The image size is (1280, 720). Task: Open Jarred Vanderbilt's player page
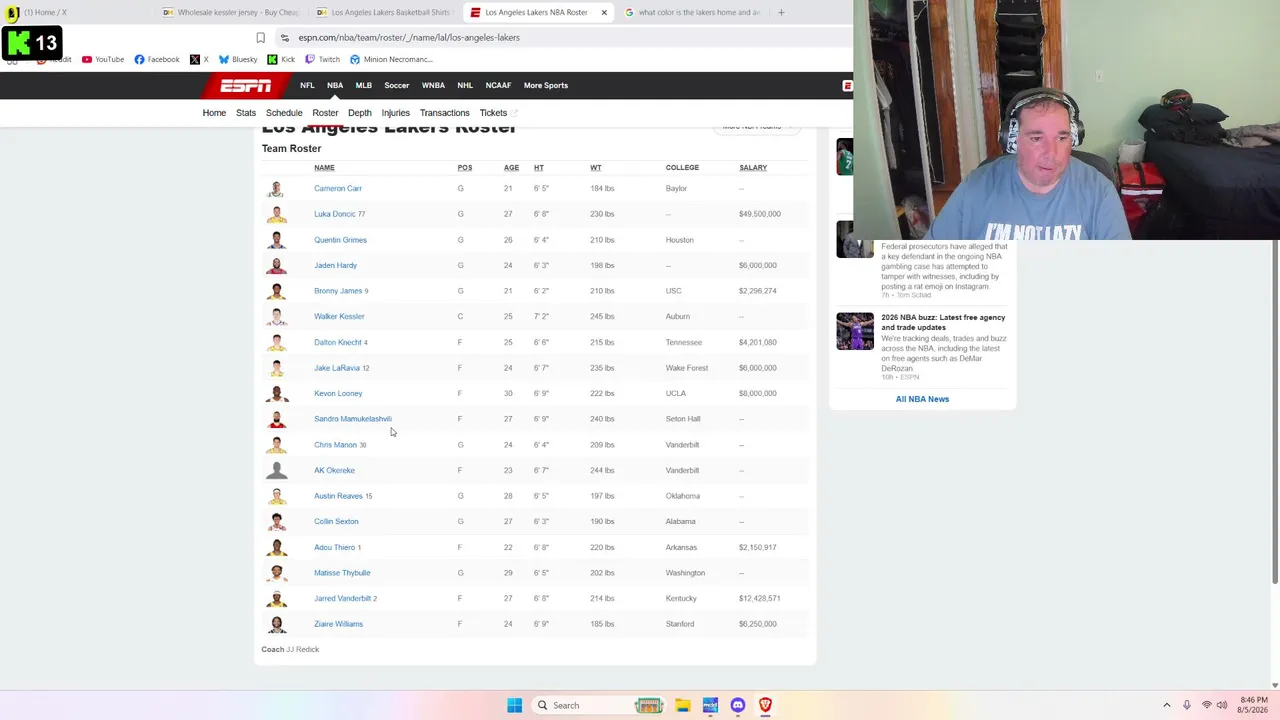[x=343, y=598]
